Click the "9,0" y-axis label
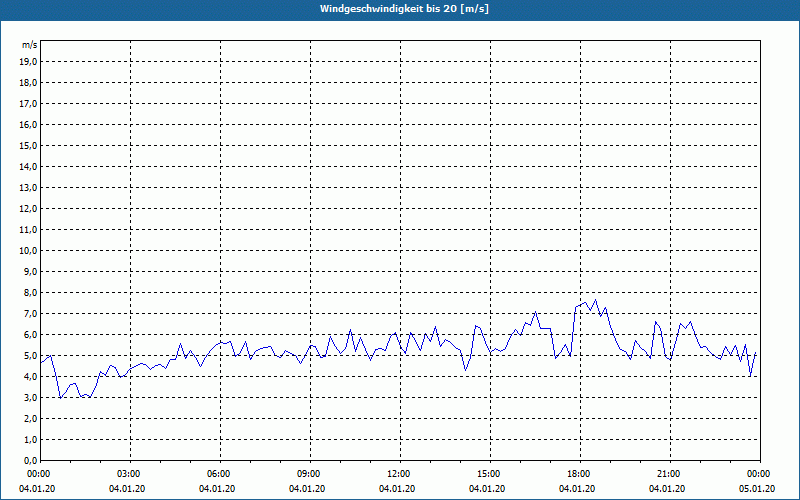Screen dimensions: 800x500 tap(31, 271)
